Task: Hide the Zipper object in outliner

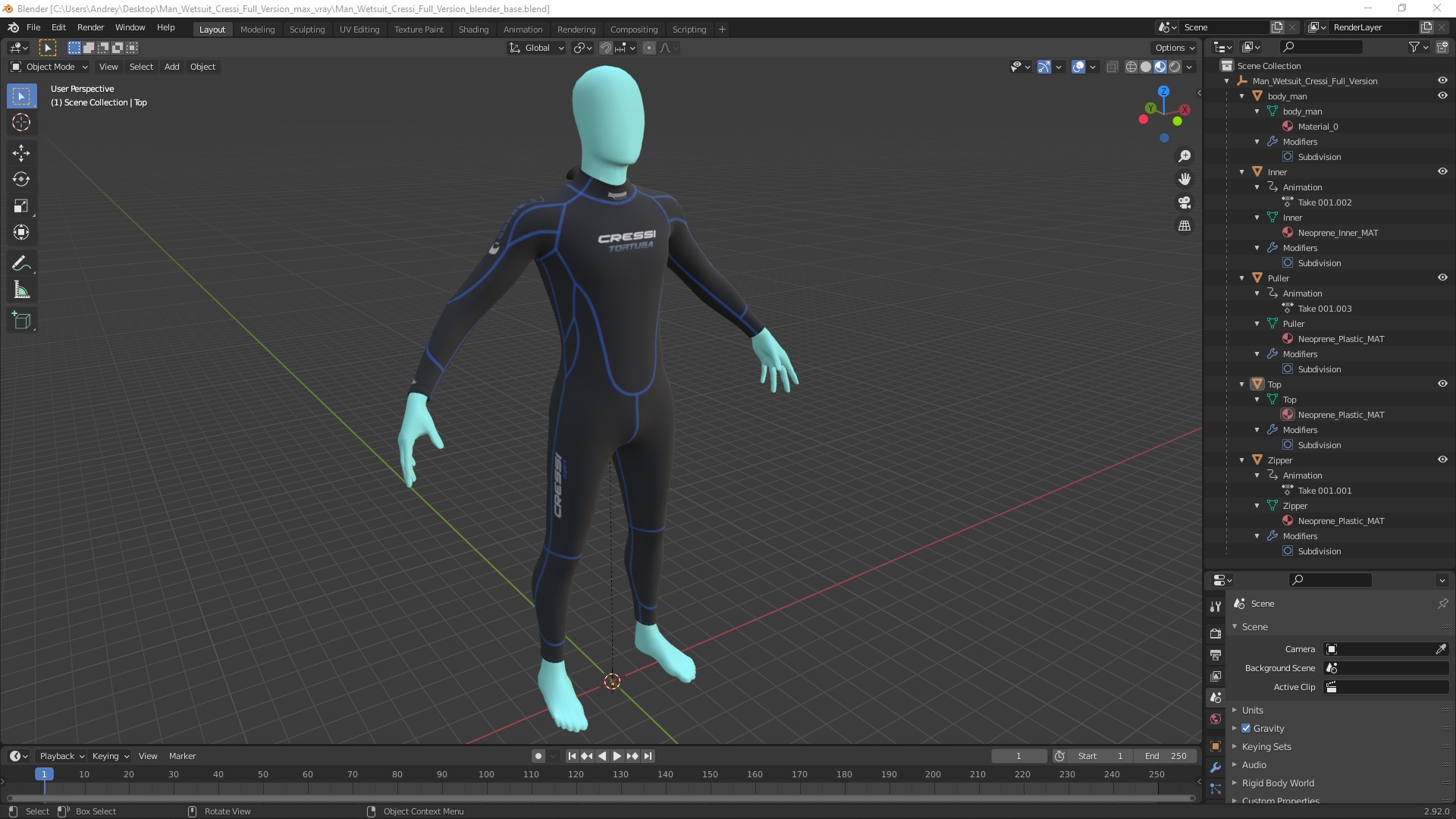Action: (x=1442, y=460)
